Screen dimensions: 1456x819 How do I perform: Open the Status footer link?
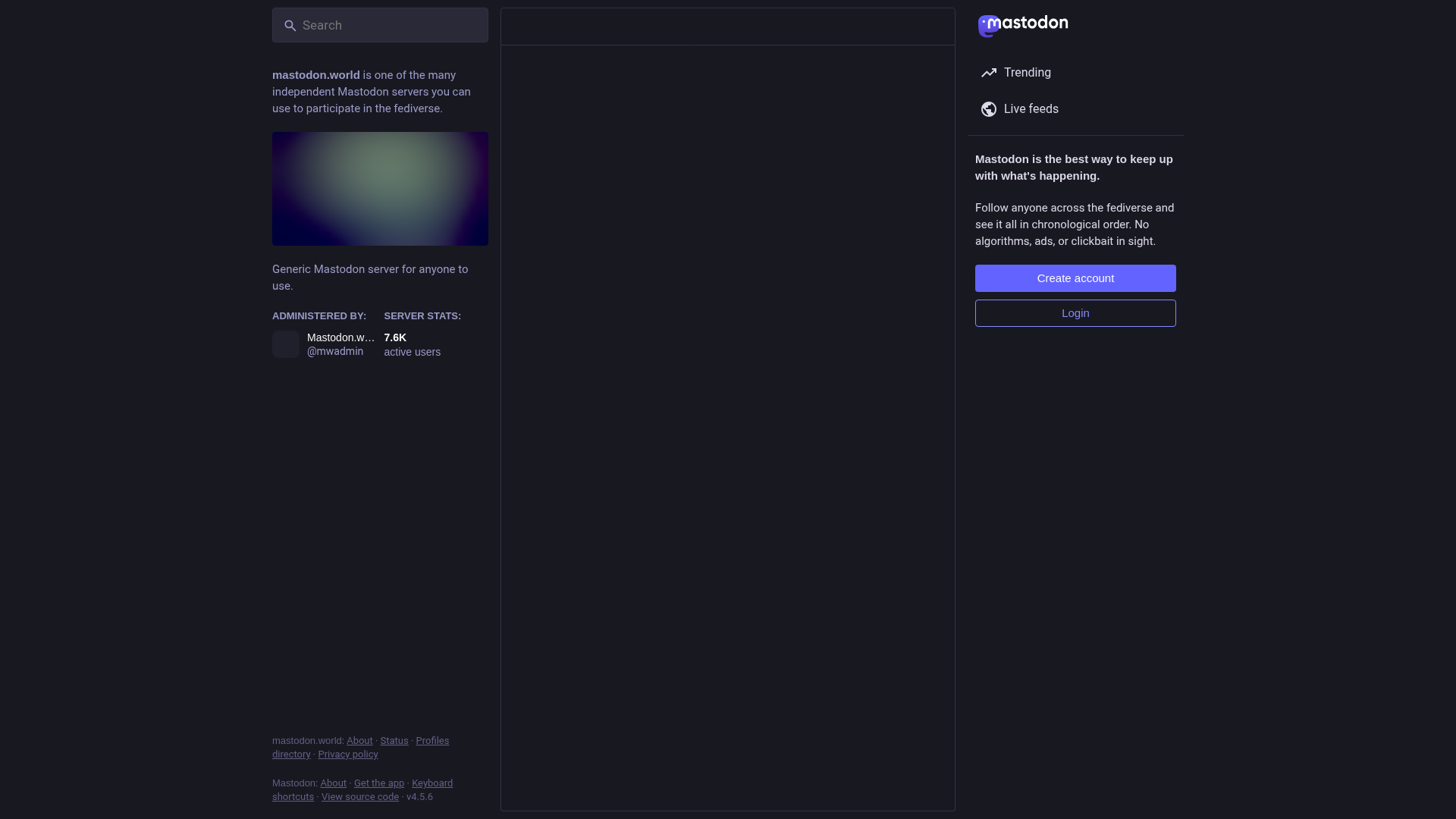pyautogui.click(x=394, y=741)
